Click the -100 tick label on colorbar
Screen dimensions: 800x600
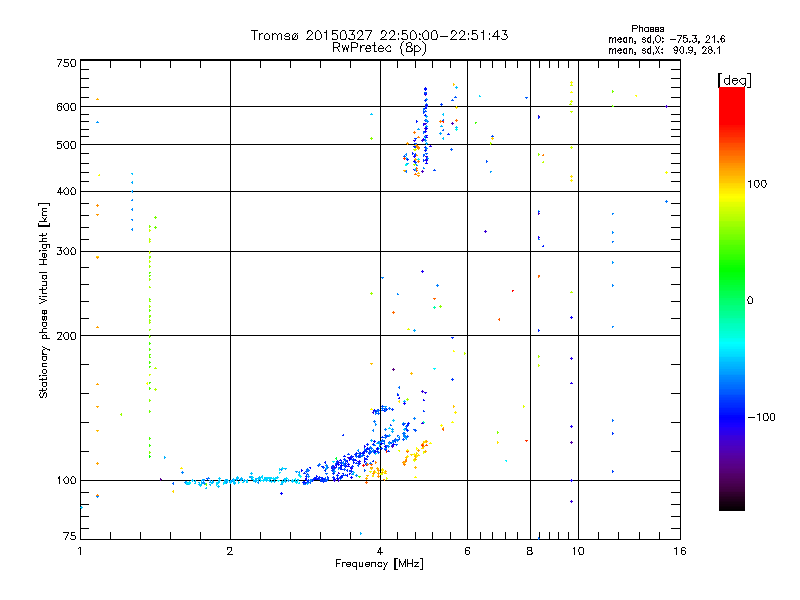761,417
